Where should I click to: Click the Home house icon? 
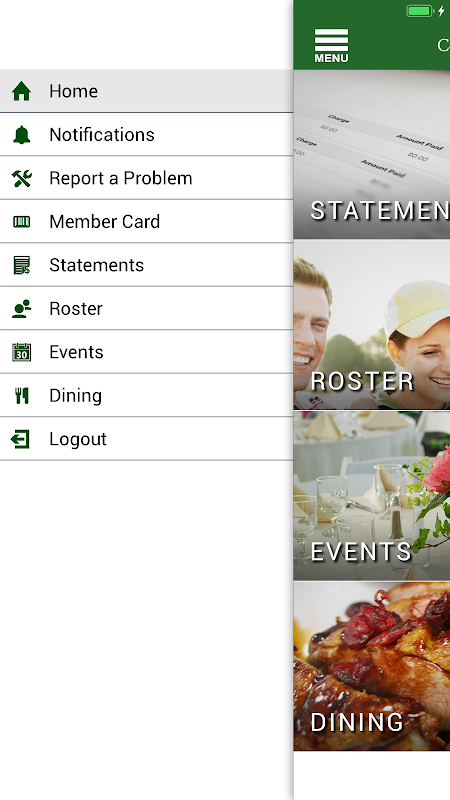pos(21,91)
